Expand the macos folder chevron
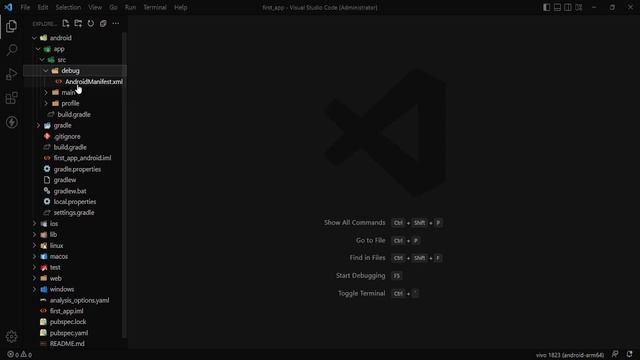Screen dimensions: 640x360 (x=34, y=257)
